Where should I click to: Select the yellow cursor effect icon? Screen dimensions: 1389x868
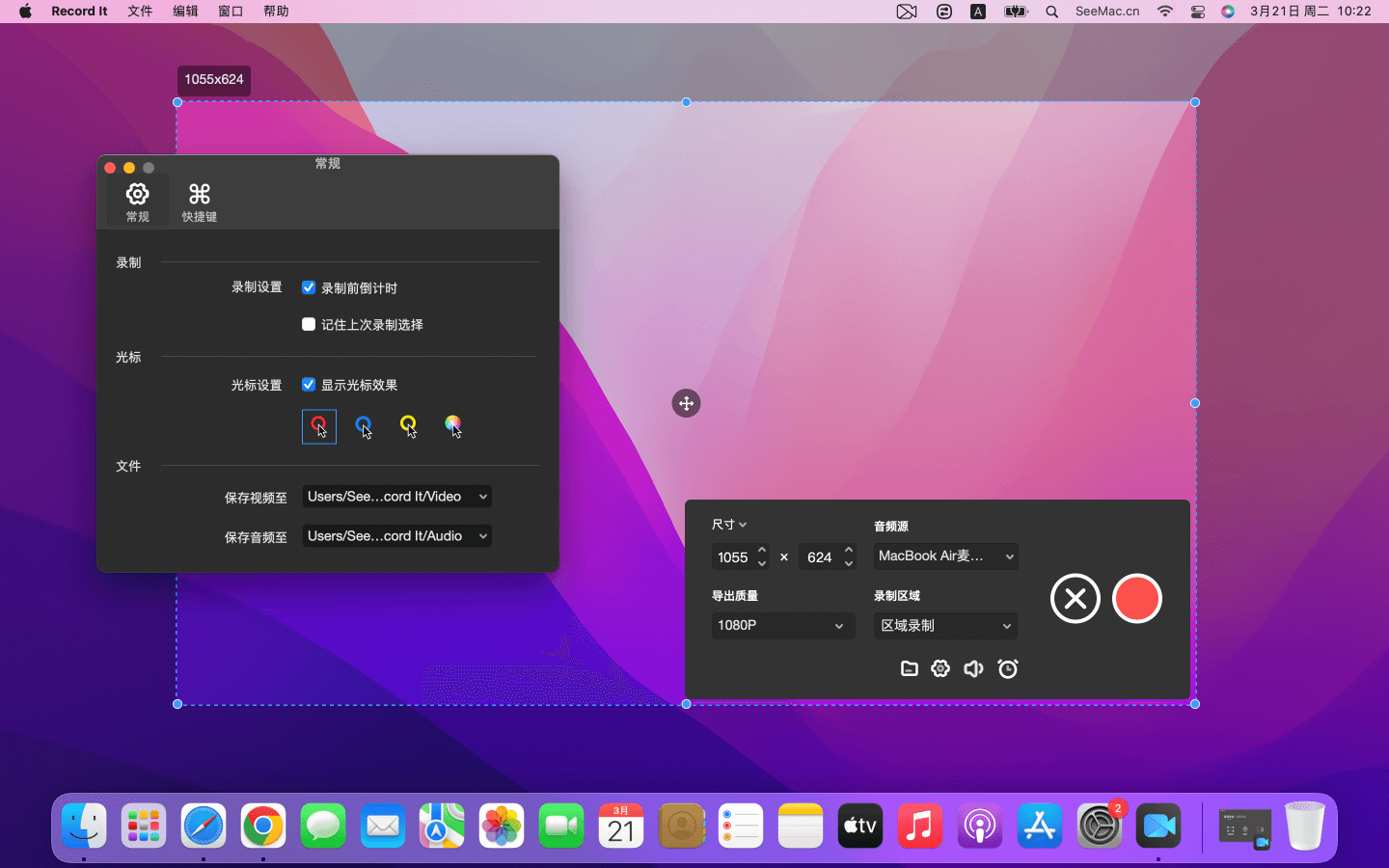click(x=409, y=426)
